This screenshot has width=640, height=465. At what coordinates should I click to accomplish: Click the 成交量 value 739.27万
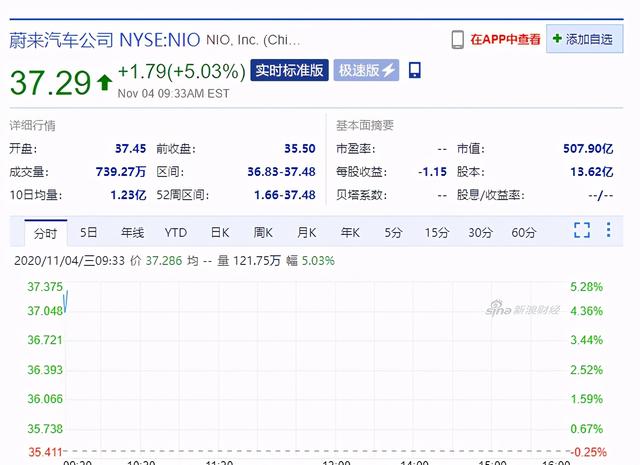(x=121, y=172)
